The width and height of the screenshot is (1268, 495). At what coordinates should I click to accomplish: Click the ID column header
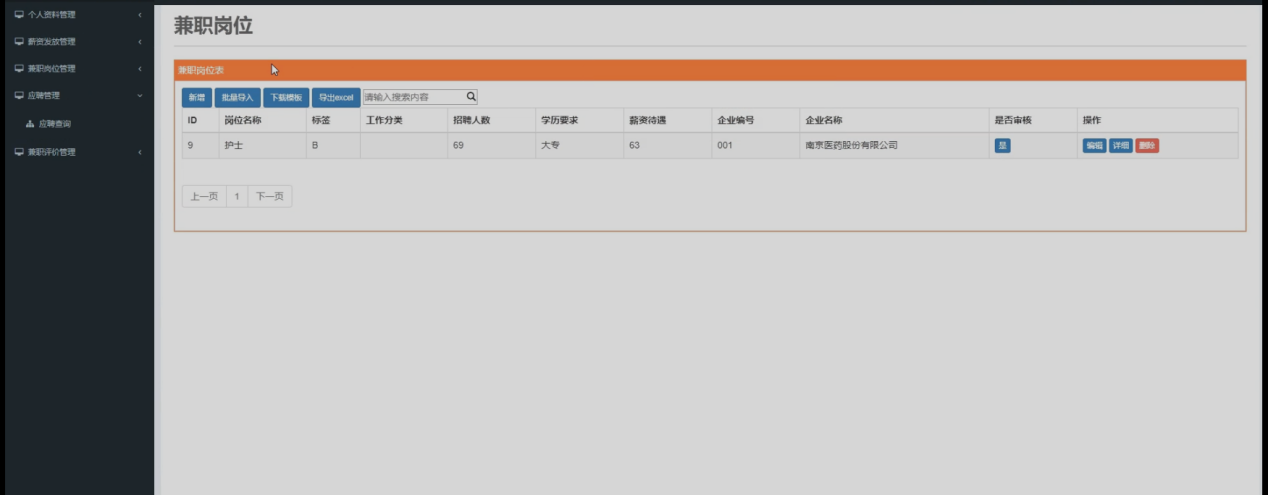click(x=201, y=120)
